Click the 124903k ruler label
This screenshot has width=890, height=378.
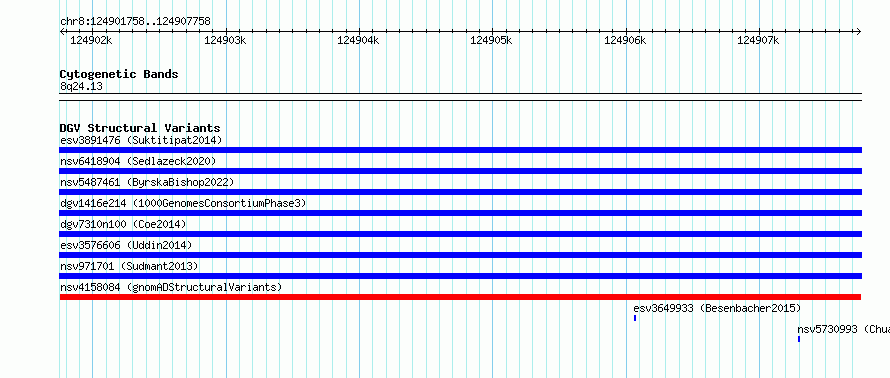coord(225,40)
